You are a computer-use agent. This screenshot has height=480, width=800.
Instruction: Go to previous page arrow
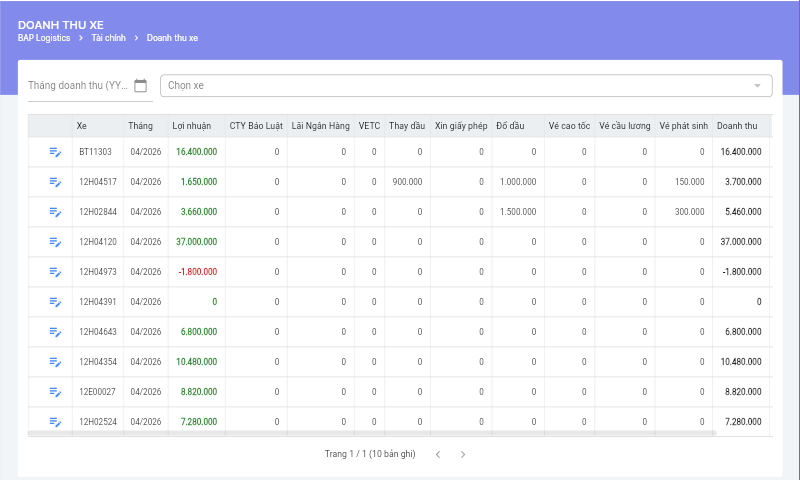pyautogui.click(x=438, y=454)
